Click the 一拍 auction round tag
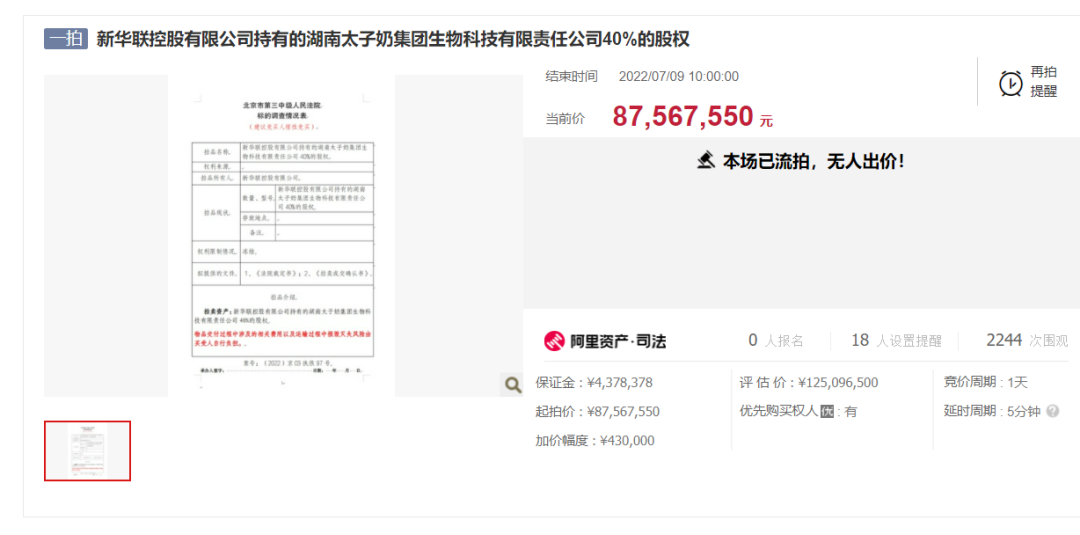1080x535 pixels. (x=66, y=39)
